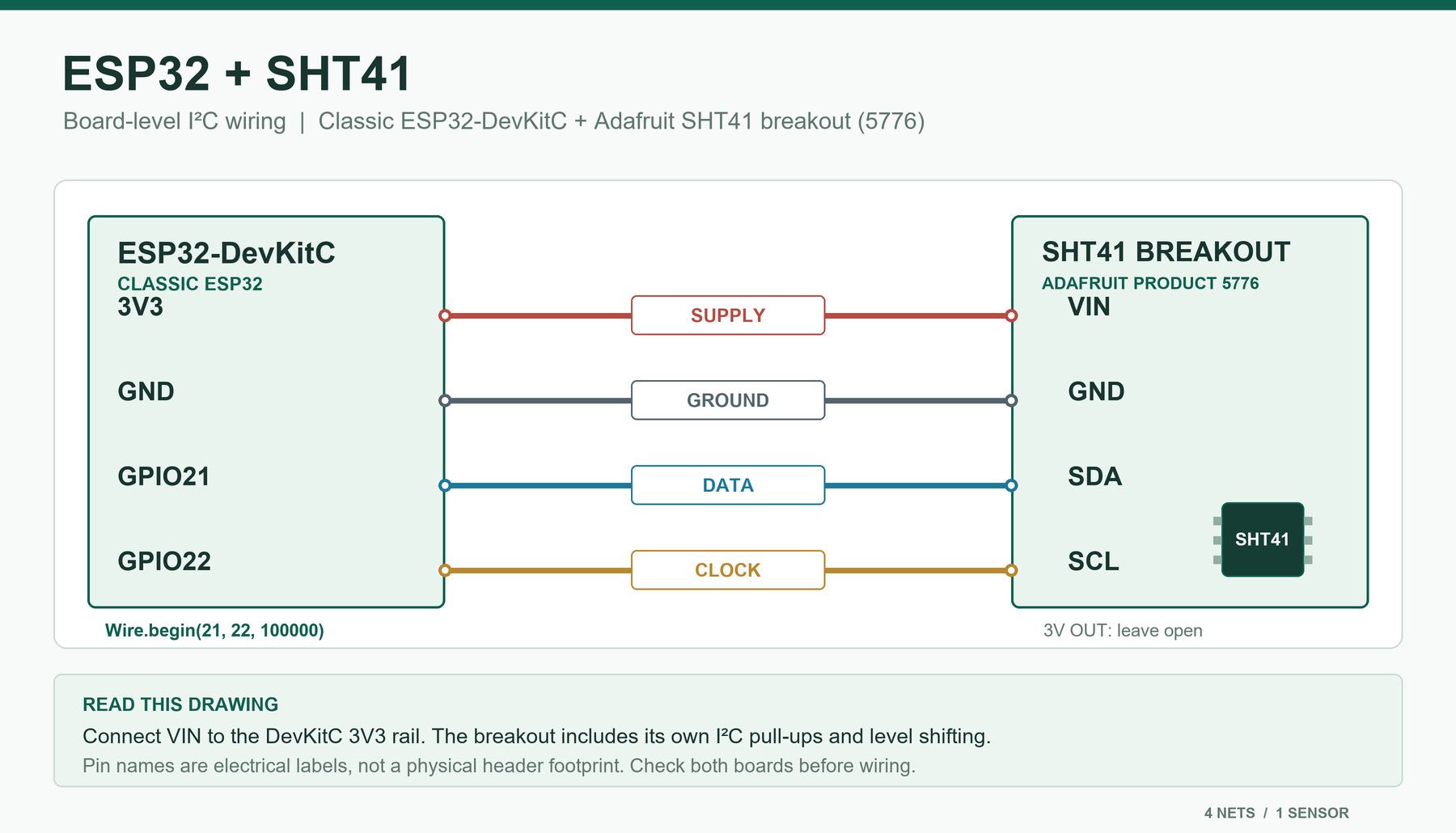Click the CLASSIC ESP32 subtitle

[190, 284]
